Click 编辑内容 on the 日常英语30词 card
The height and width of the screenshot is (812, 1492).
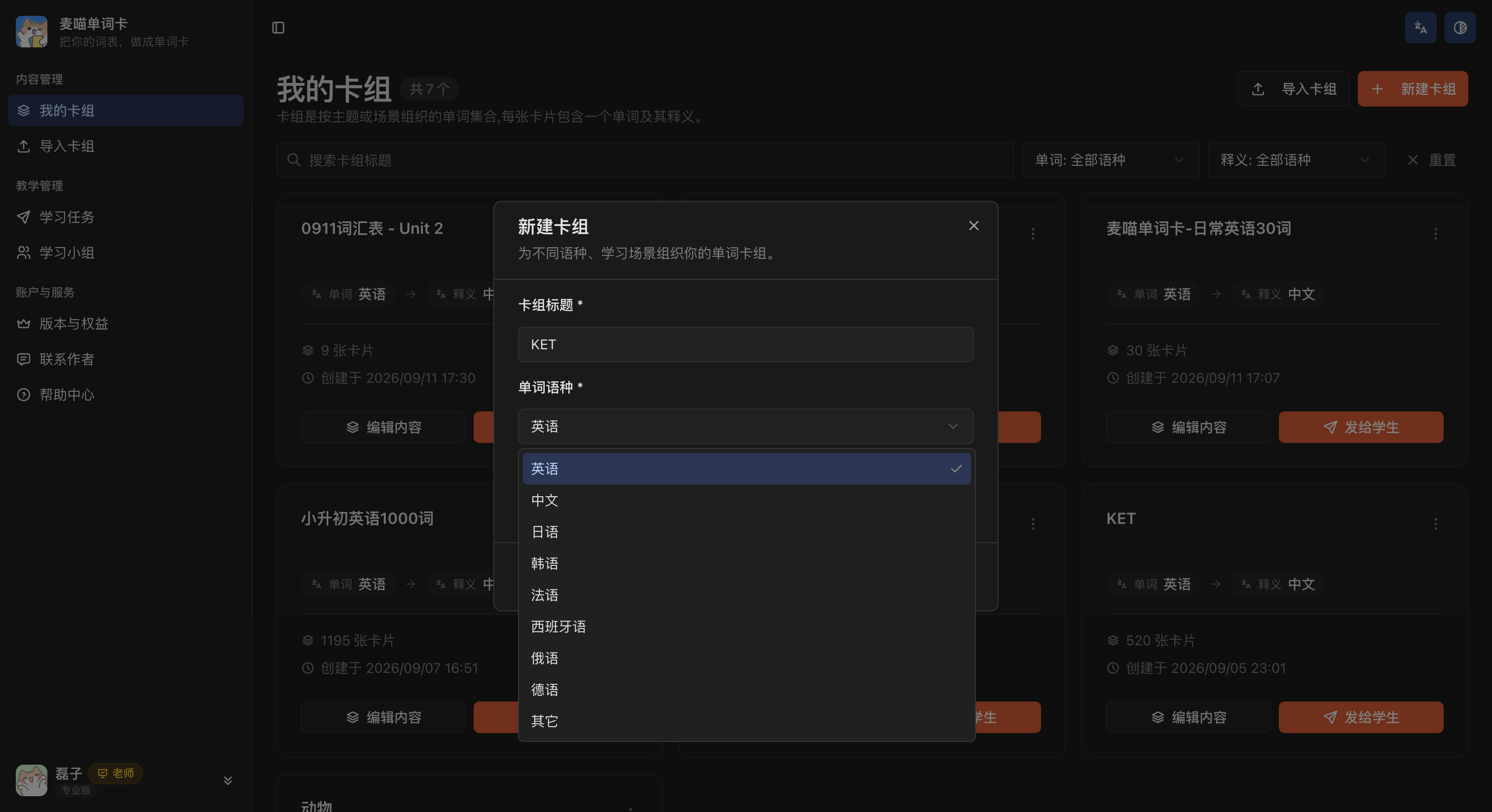(1189, 427)
